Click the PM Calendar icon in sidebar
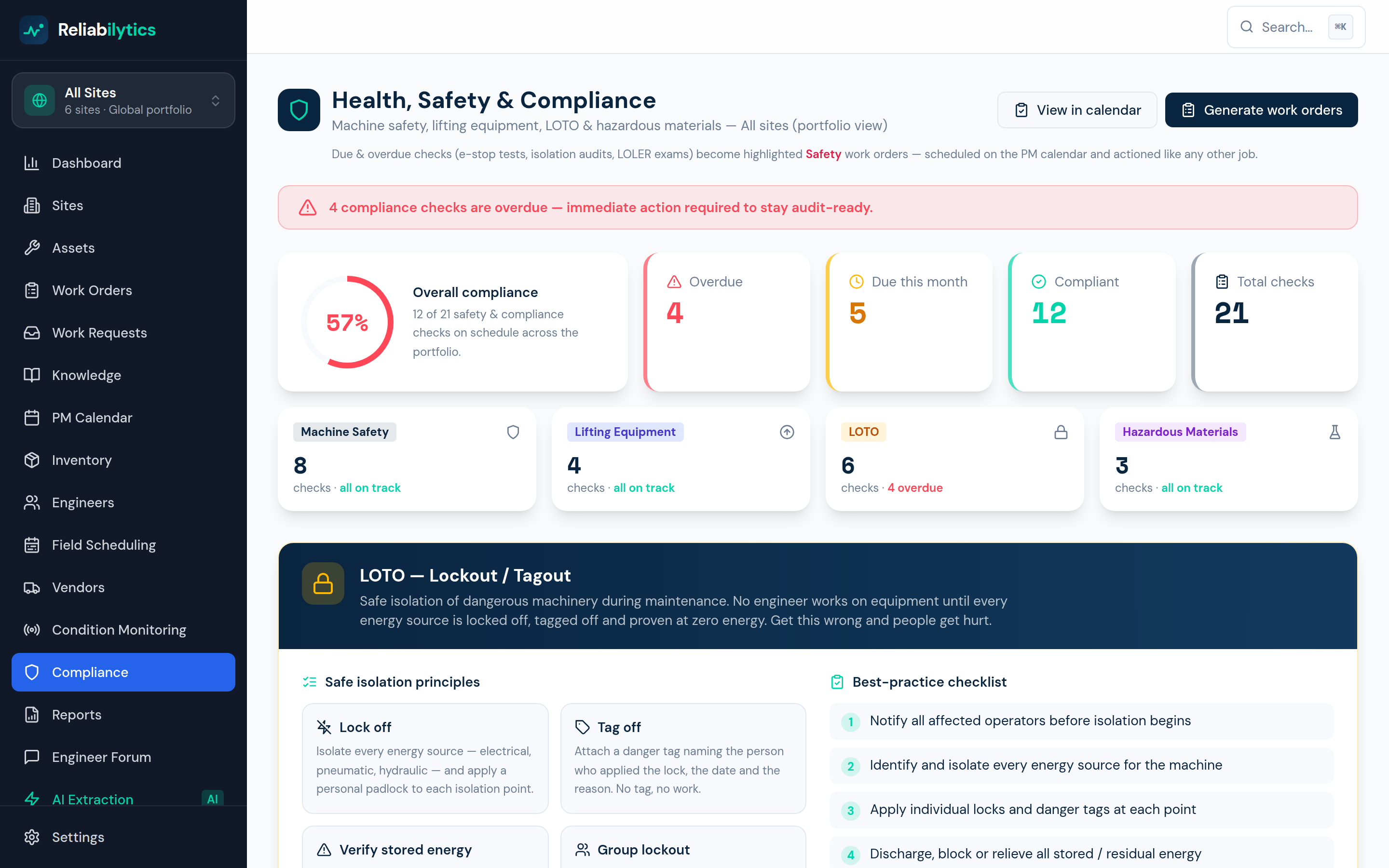The height and width of the screenshot is (868, 1389). click(31, 418)
